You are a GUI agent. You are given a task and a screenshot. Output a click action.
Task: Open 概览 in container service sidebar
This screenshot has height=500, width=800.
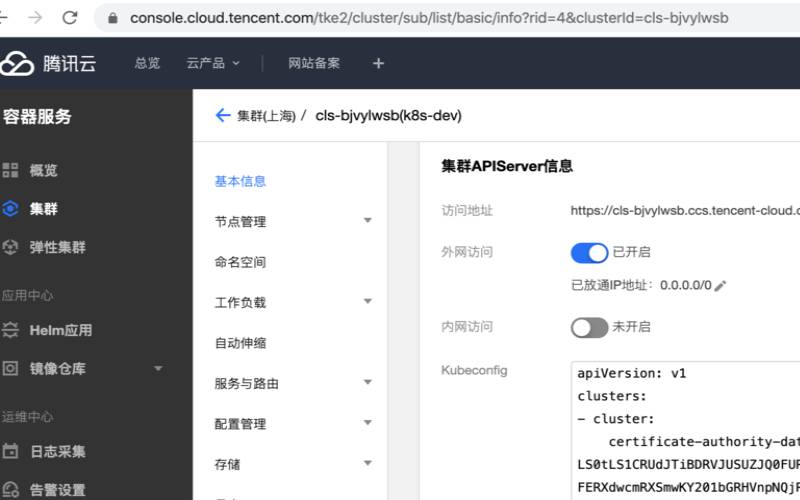tap(43, 170)
